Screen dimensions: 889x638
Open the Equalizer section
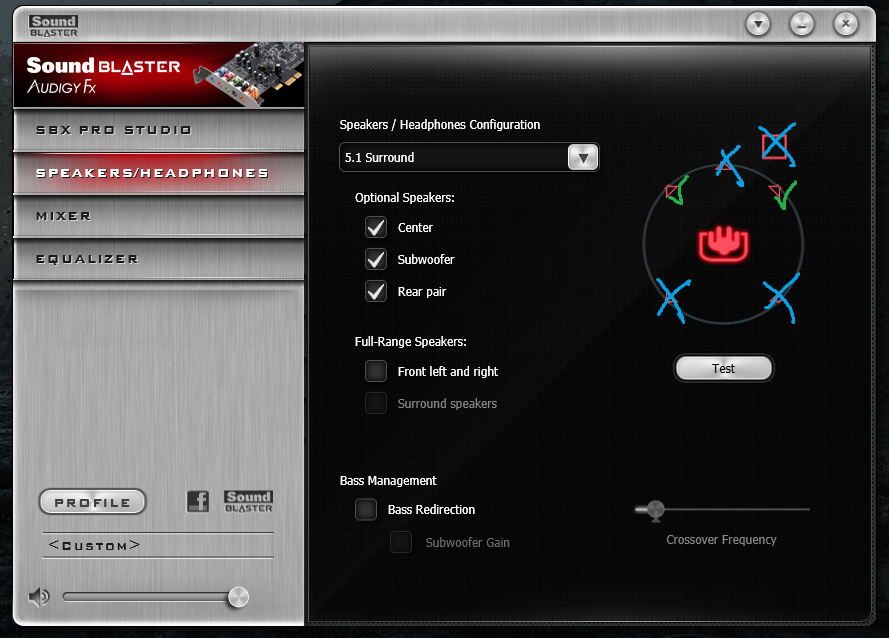pos(159,259)
